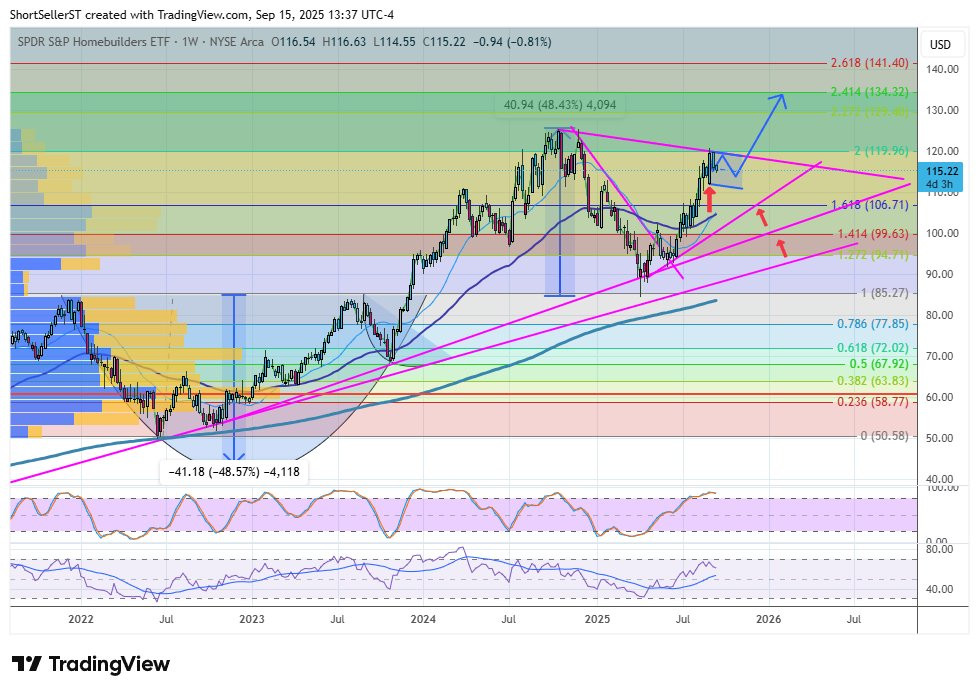Click the 140.00 price axis value

click(942, 69)
